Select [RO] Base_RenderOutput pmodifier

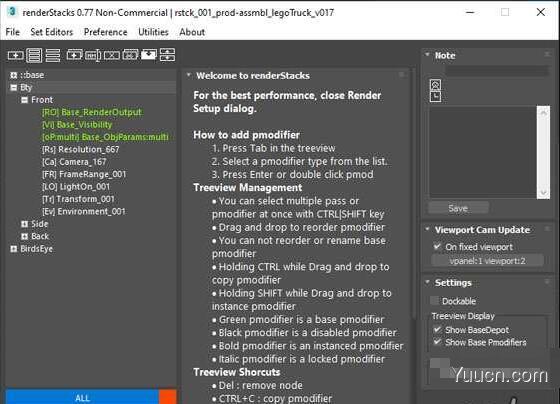click(92, 112)
